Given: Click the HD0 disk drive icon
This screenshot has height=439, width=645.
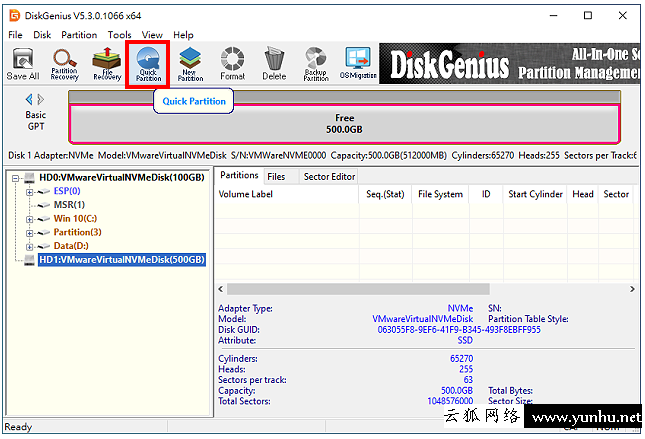Looking at the screenshot, I should [29, 178].
